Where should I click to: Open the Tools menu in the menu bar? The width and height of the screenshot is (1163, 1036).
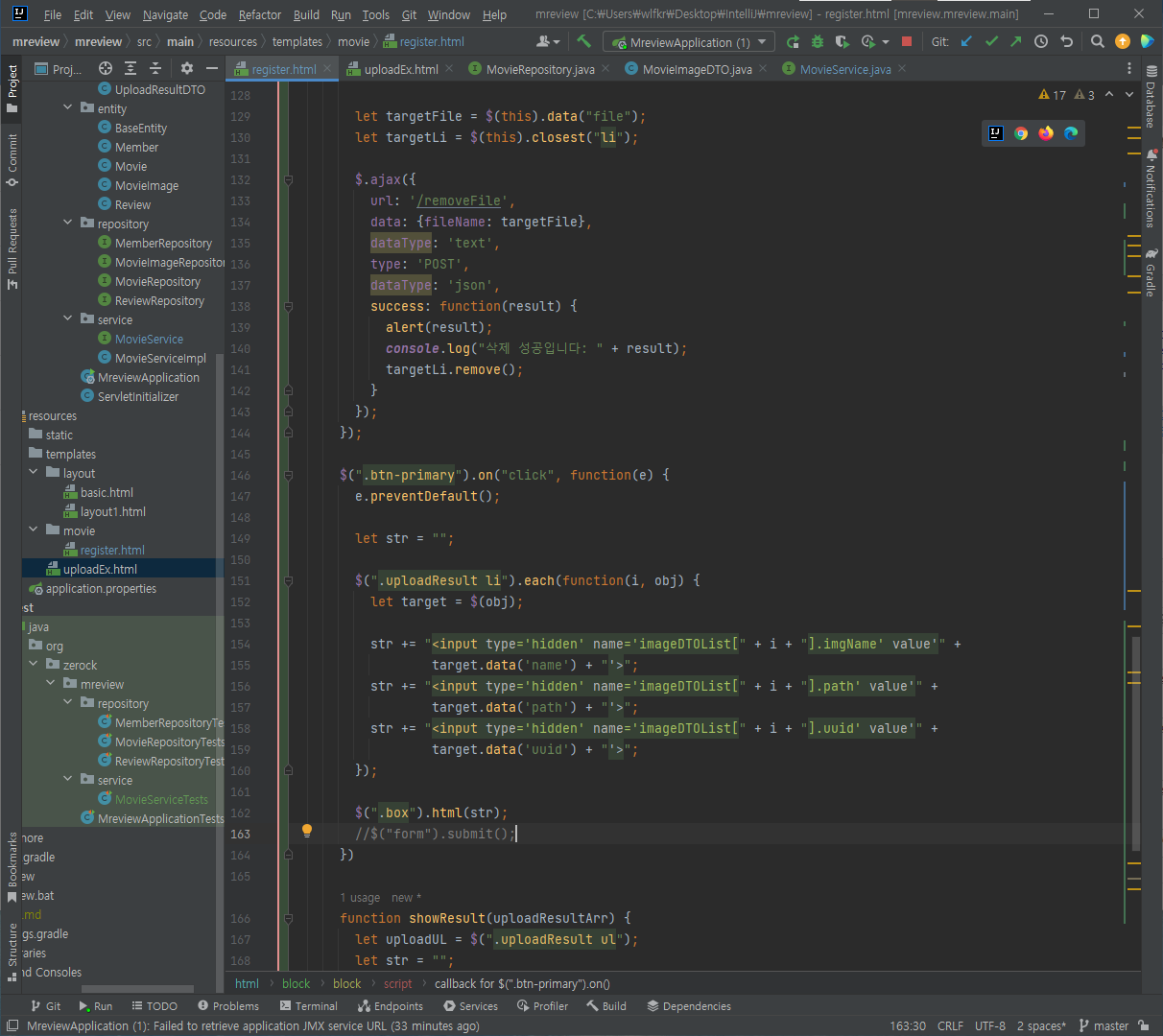[375, 14]
